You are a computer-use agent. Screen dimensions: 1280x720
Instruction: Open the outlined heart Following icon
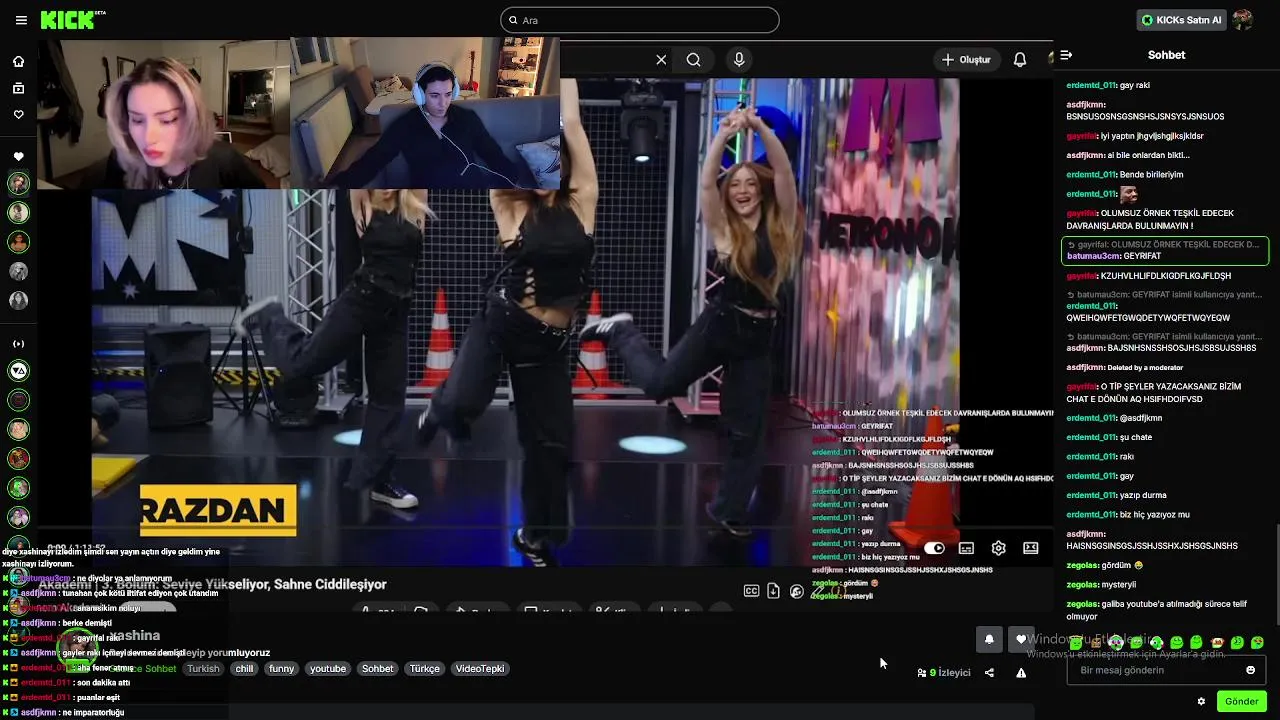18,115
